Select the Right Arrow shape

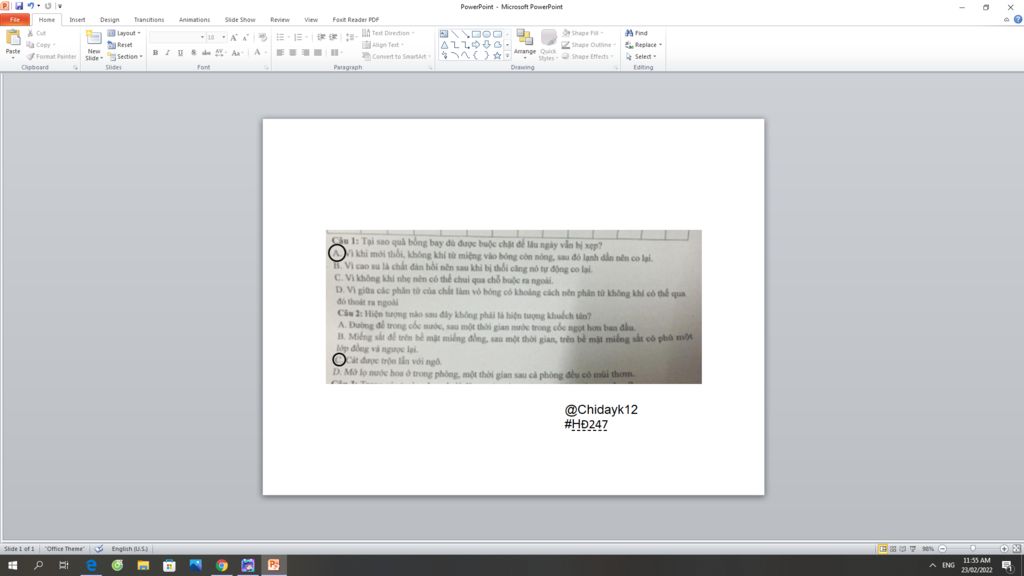coord(476,45)
